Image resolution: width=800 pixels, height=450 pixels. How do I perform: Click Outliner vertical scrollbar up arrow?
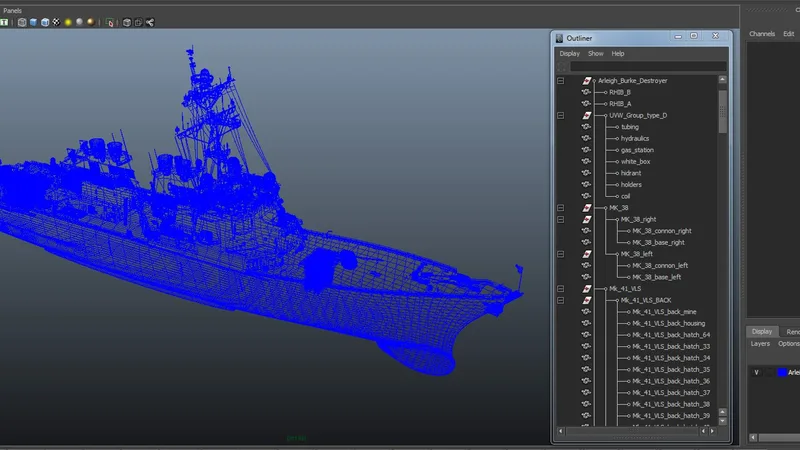(722, 80)
